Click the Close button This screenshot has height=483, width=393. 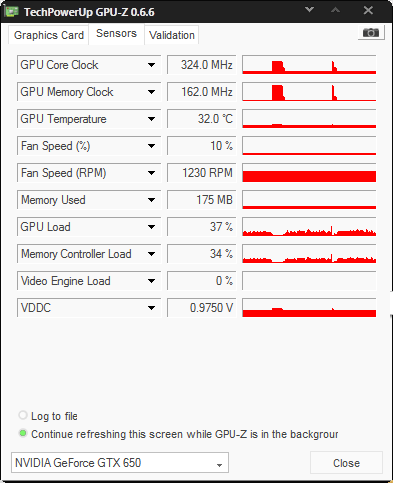click(x=346, y=463)
